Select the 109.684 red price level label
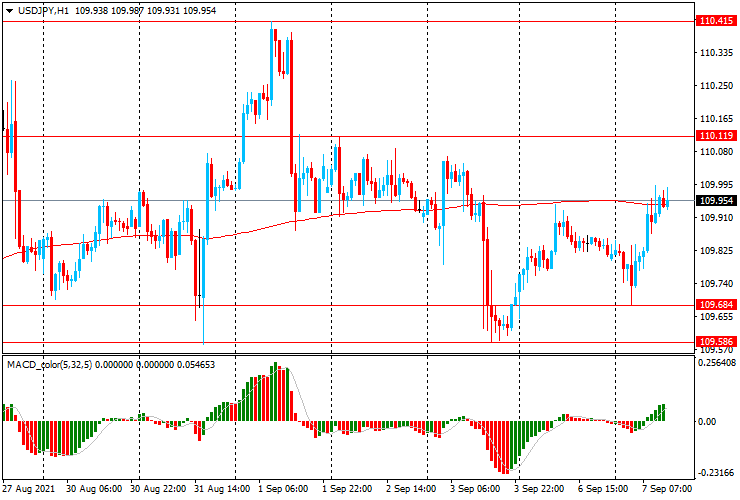Screen dimensions: 740x500 coord(716,305)
